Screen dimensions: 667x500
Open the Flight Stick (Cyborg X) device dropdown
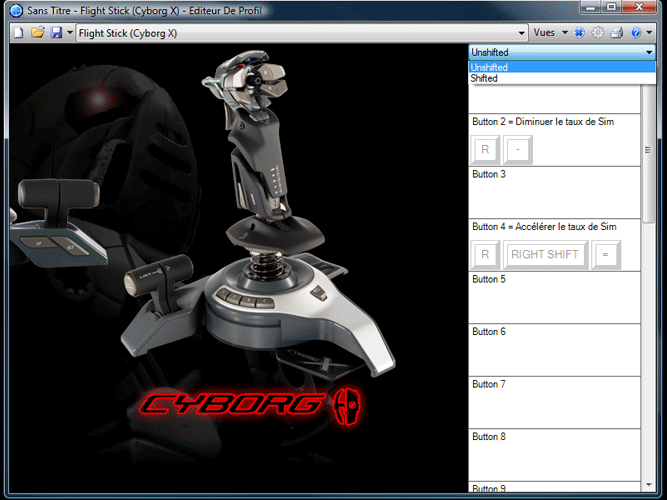302,33
